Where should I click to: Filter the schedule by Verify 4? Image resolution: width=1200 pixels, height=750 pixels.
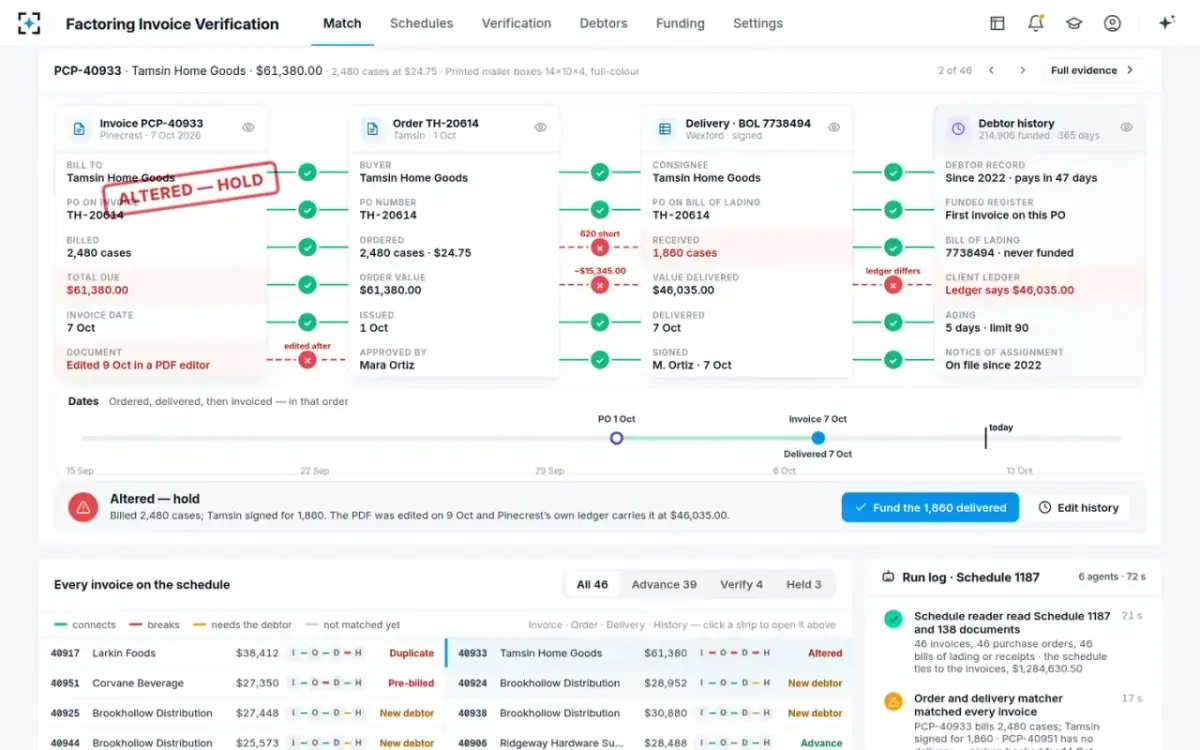point(741,584)
